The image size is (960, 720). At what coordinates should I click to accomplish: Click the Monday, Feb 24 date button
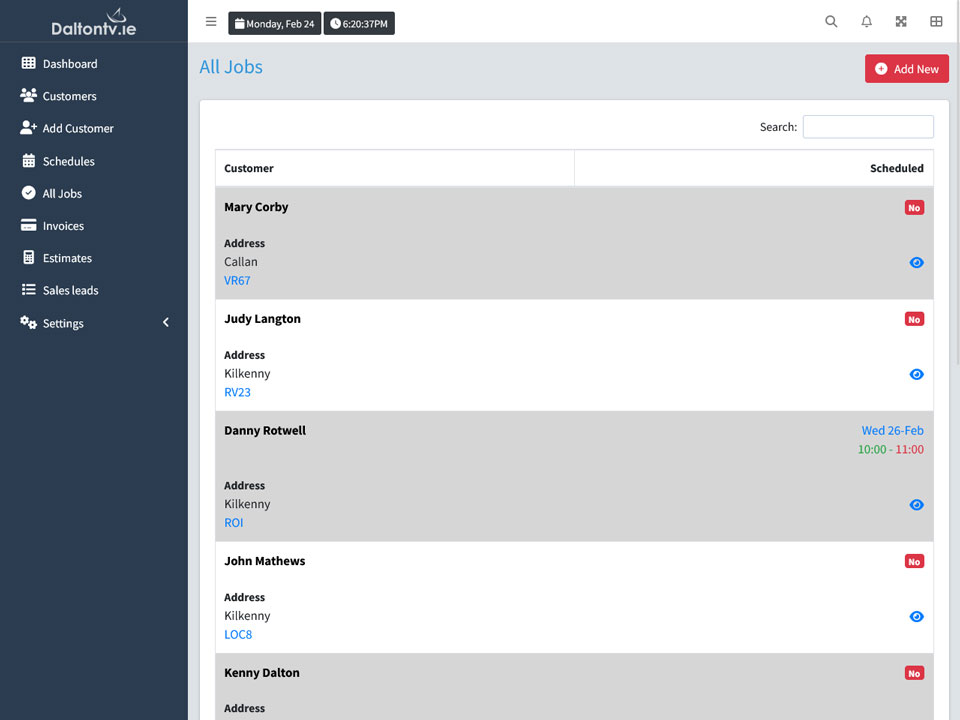tap(274, 23)
